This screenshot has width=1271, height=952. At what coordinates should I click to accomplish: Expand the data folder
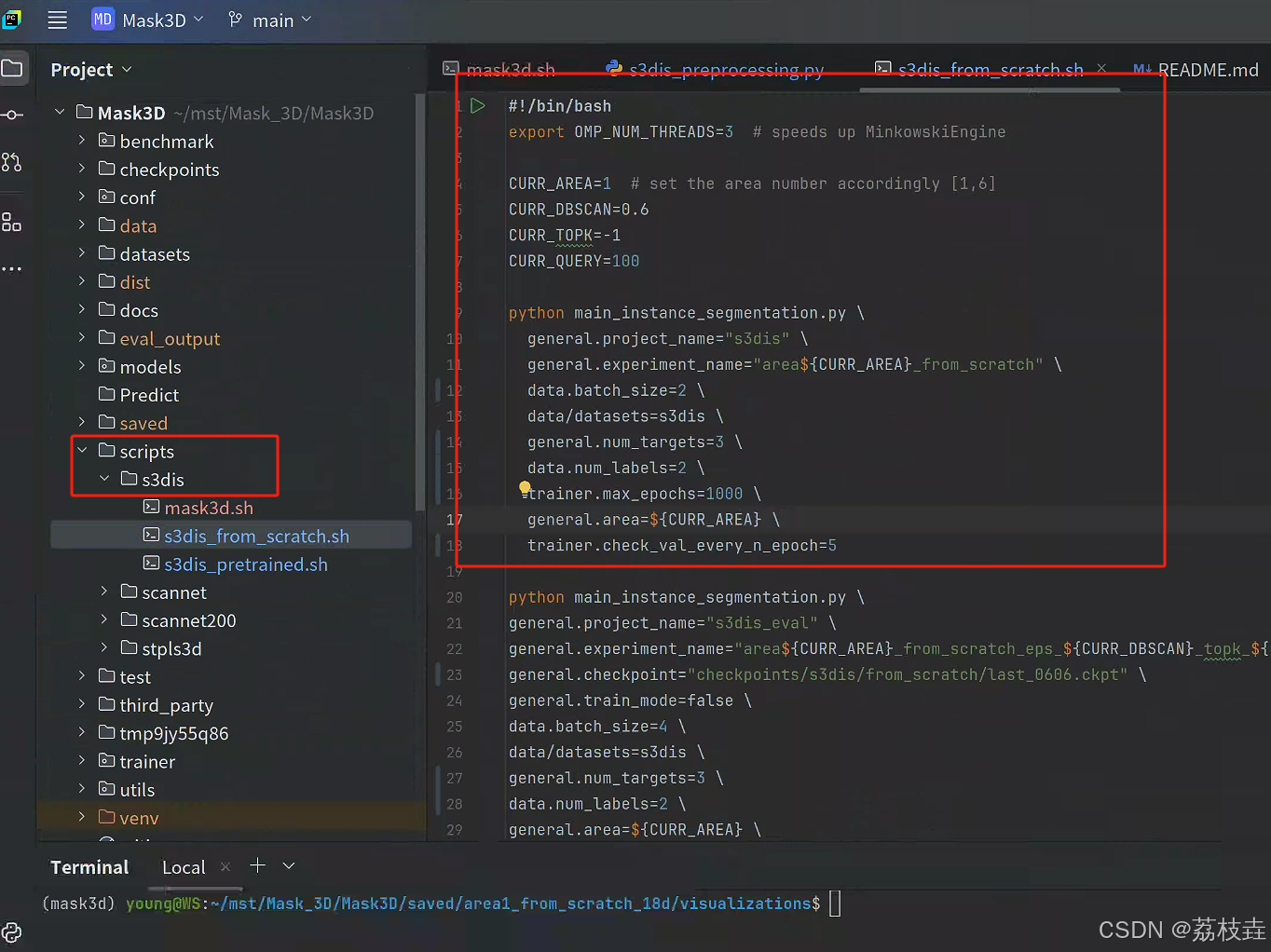pos(82,225)
